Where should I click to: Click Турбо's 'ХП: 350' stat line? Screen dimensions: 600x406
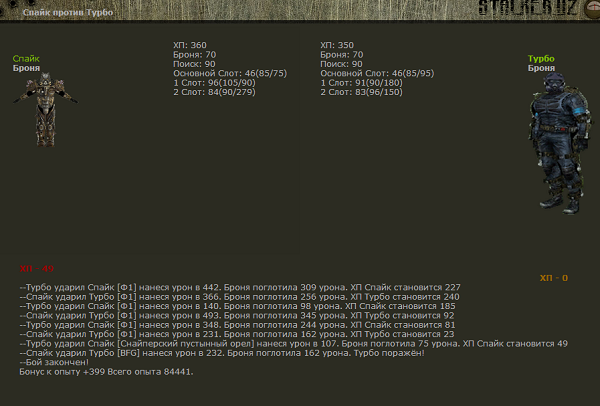tap(337, 46)
